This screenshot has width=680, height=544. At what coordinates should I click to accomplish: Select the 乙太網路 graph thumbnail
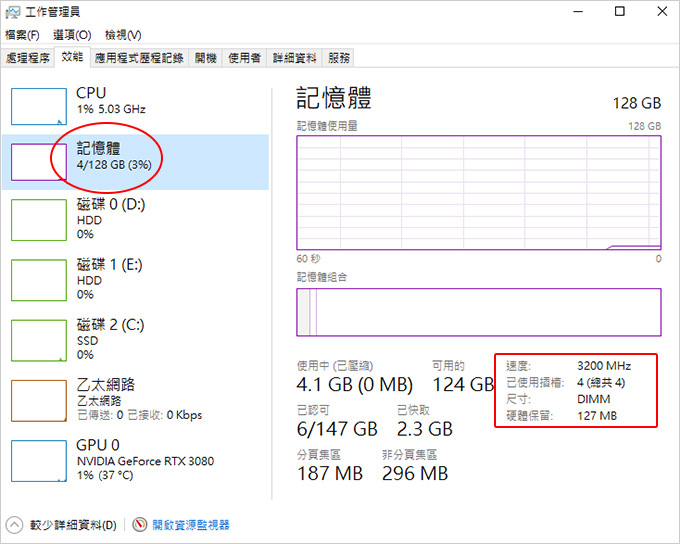pyautogui.click(x=39, y=401)
